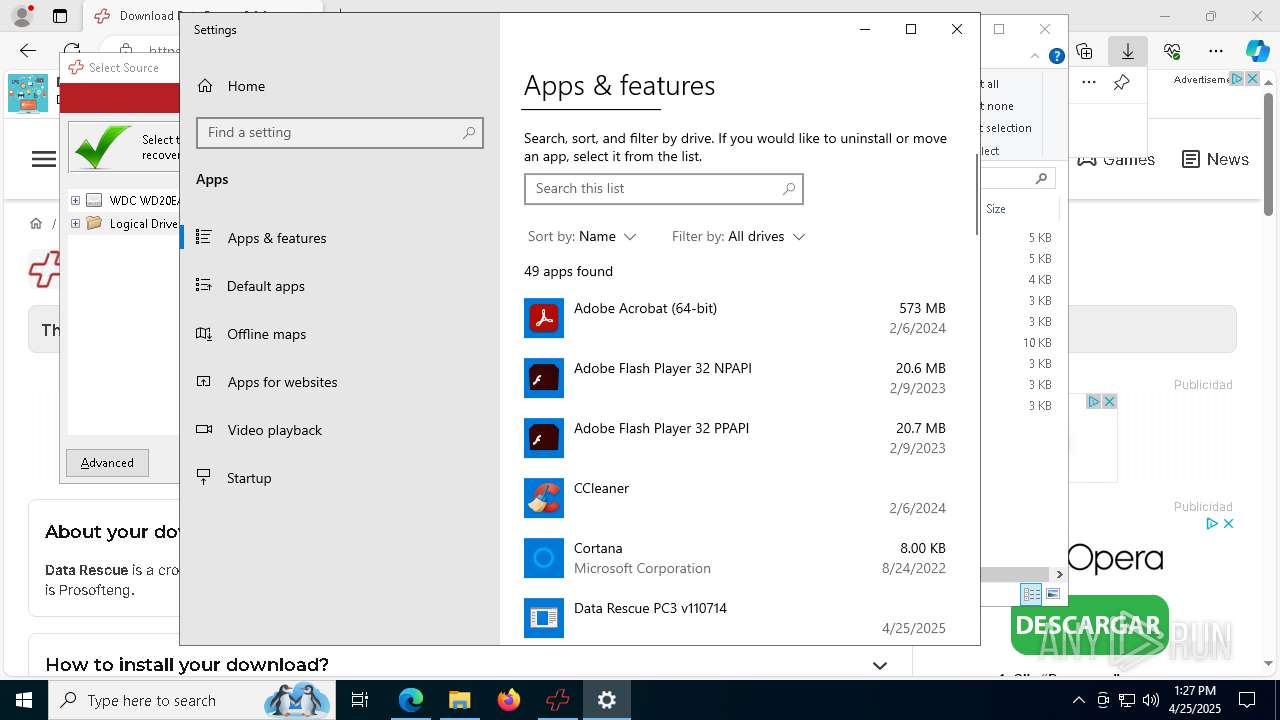Click the News link on webpage
The width and height of the screenshot is (1280, 720).
(1215, 159)
